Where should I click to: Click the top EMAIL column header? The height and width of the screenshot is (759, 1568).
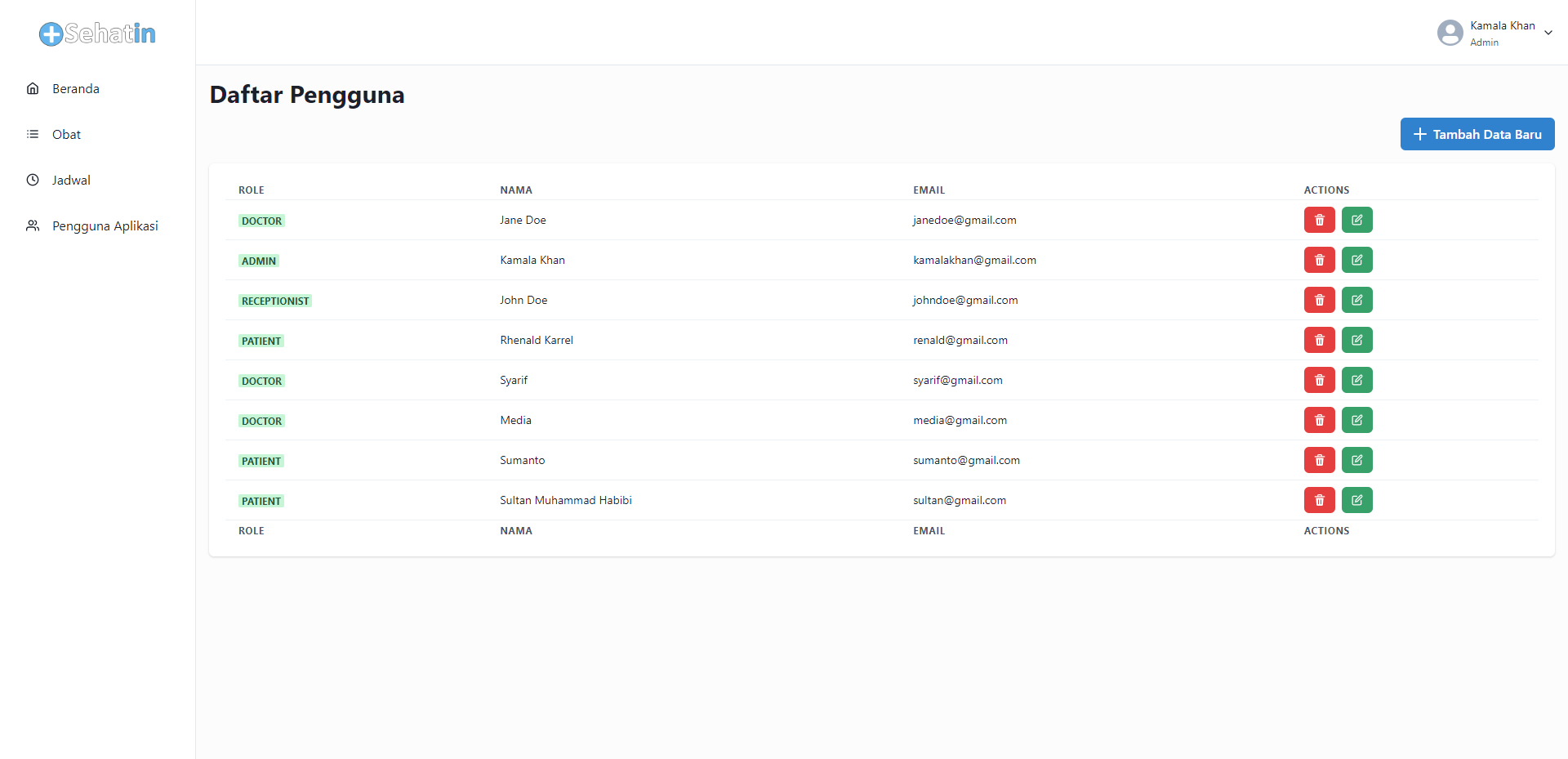(929, 190)
